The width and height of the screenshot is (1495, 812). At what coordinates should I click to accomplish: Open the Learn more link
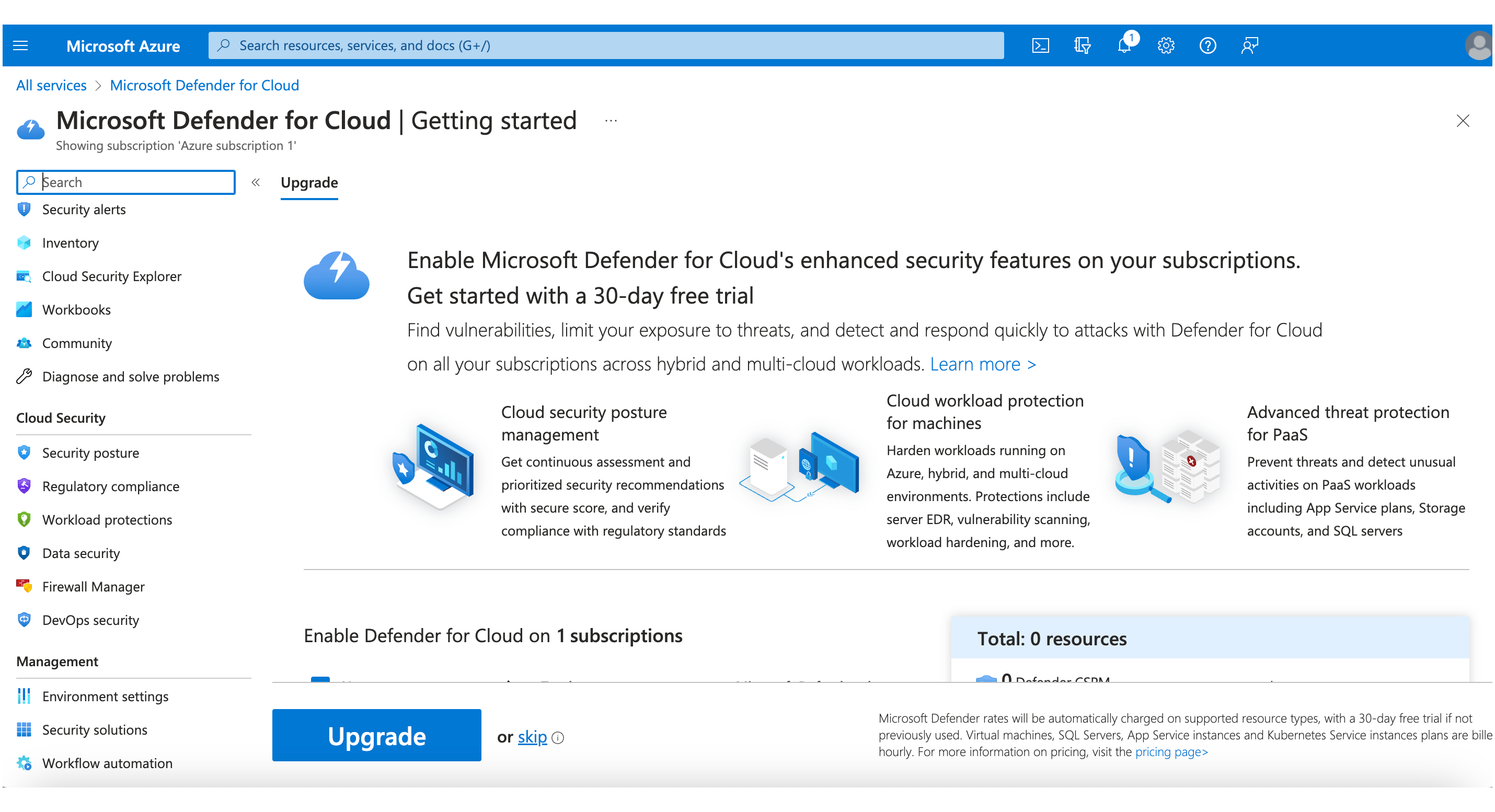[983, 364]
